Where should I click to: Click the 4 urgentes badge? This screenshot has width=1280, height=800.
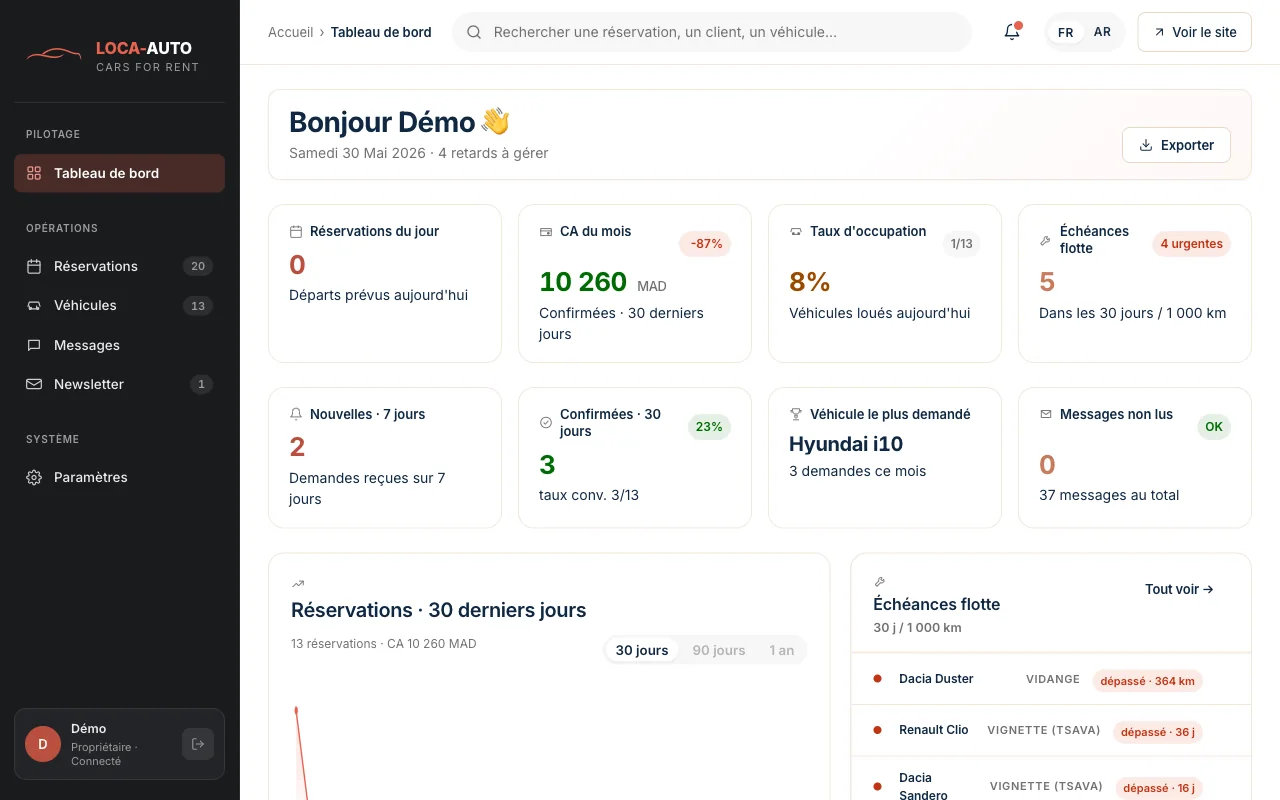click(1191, 244)
